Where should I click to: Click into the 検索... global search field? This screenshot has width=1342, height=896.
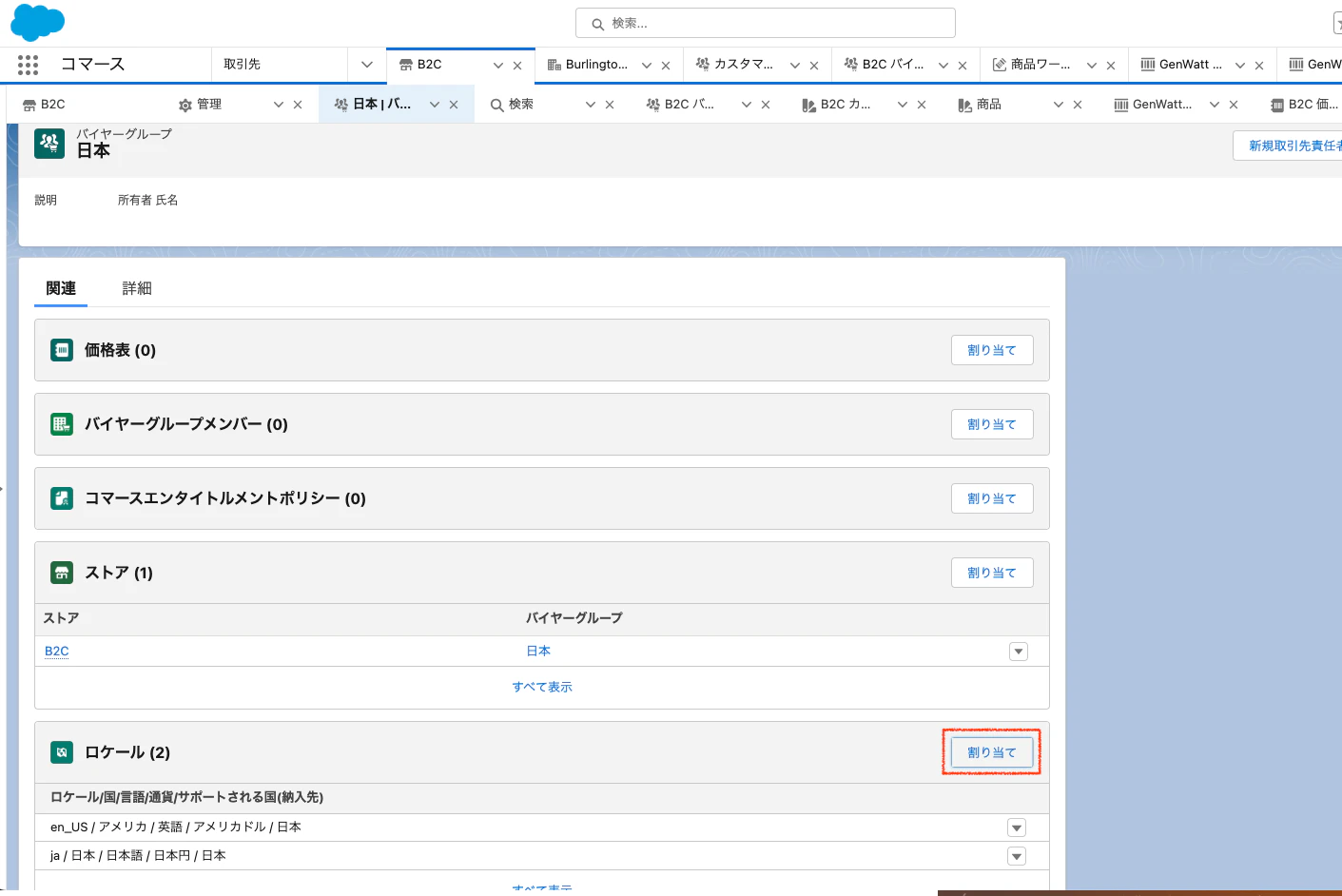click(766, 23)
